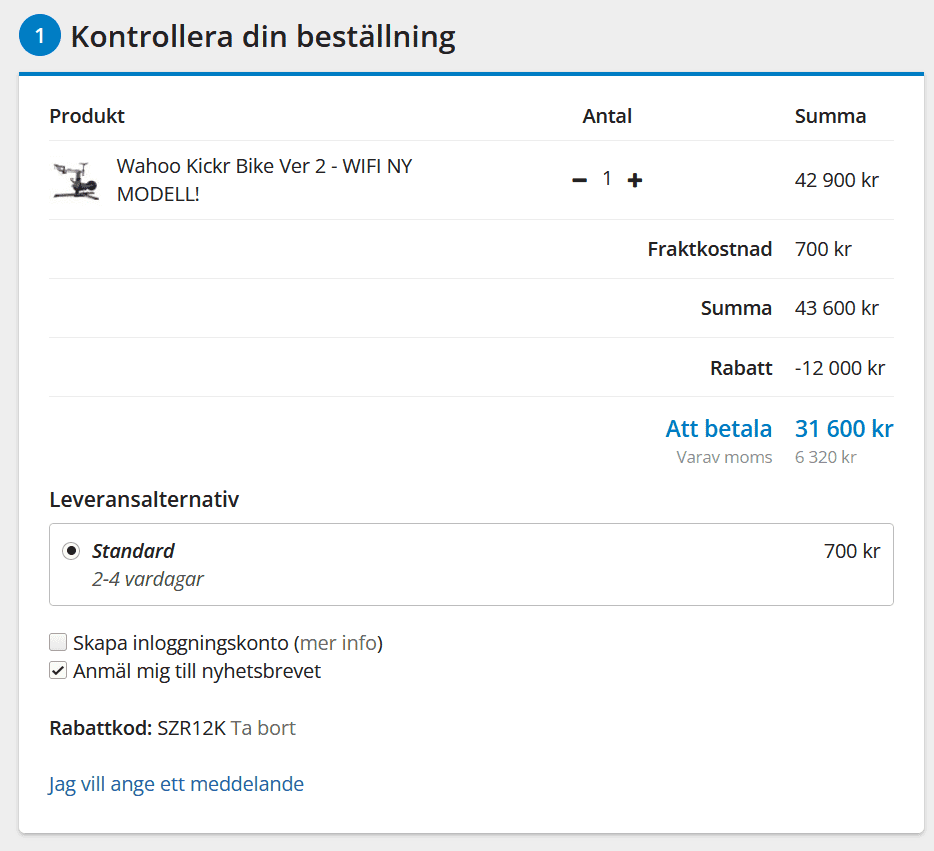The height and width of the screenshot is (851, 934).
Task: Click the Leveransalternativ section heading
Action: pyautogui.click(x=144, y=499)
